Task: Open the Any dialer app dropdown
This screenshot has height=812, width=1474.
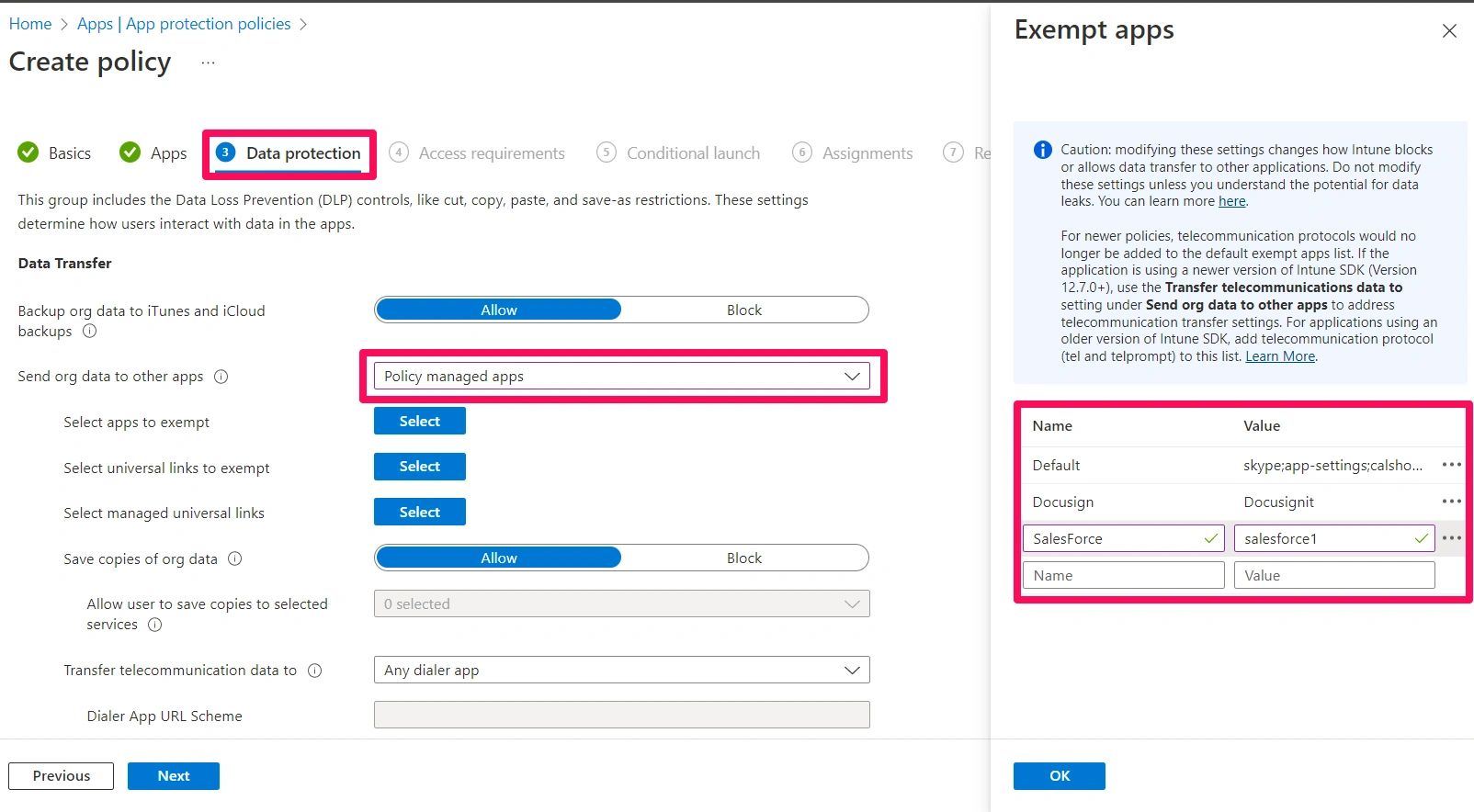Action: pos(621,671)
